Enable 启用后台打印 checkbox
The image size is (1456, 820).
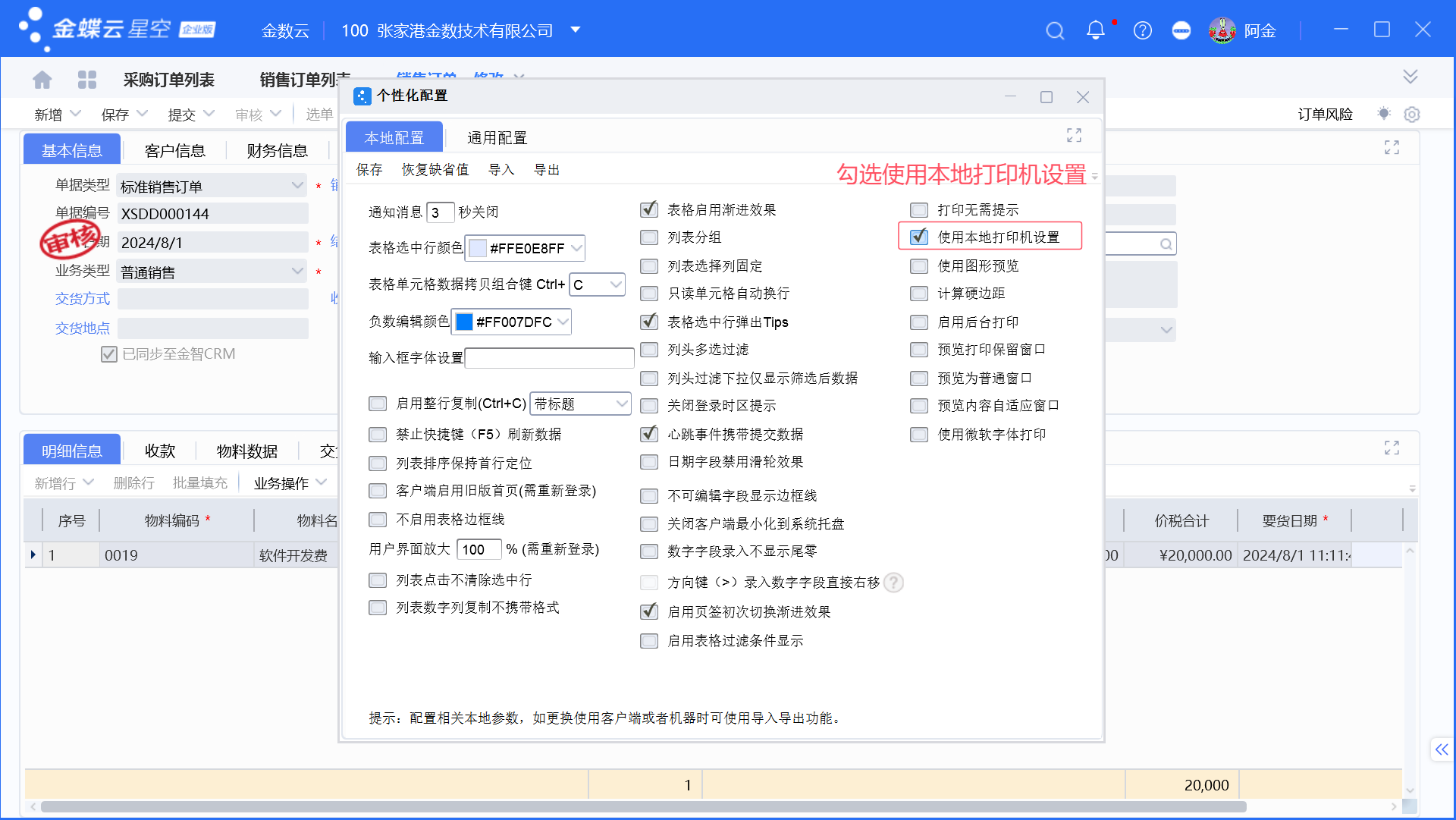919,322
